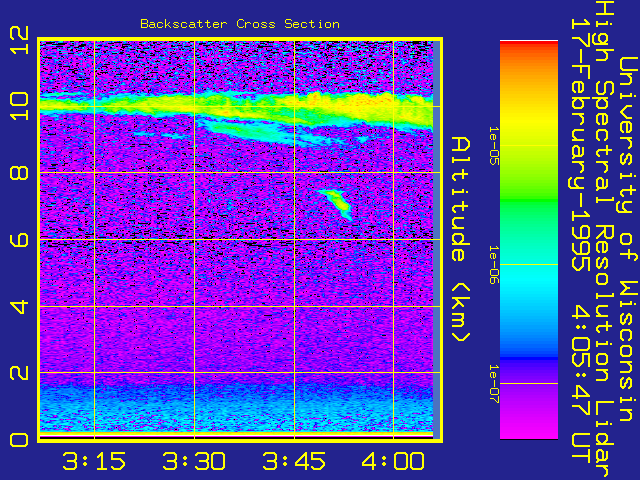Click the 1e-05 colorbar label

click(494, 145)
